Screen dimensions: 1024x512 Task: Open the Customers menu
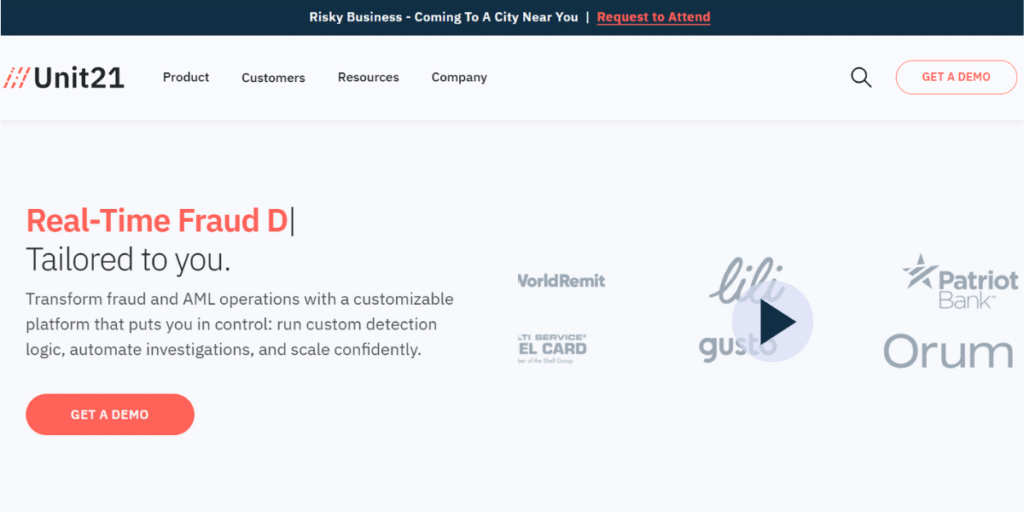pyautogui.click(x=273, y=78)
